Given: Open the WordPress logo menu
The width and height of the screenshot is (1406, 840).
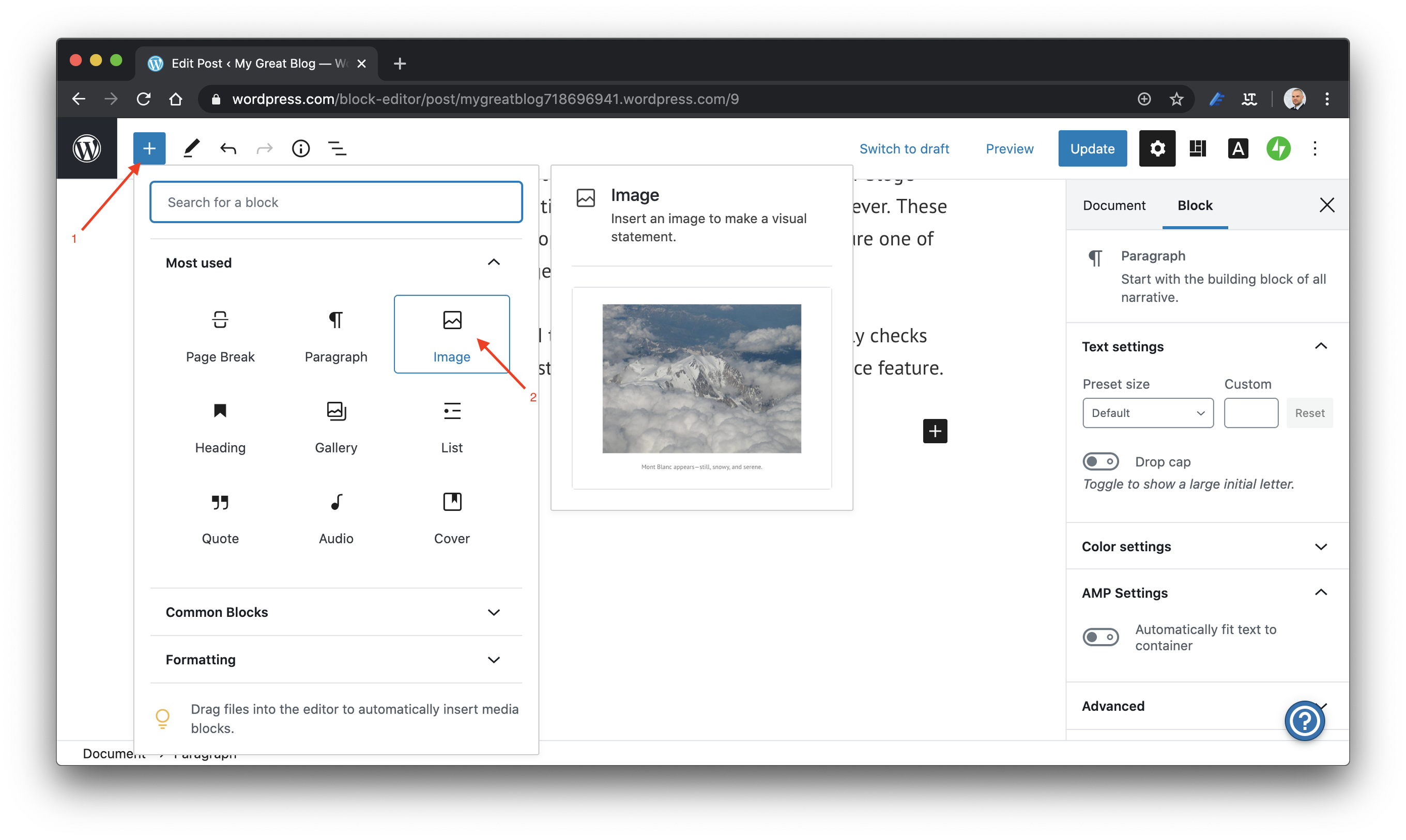Looking at the screenshot, I should 87,148.
